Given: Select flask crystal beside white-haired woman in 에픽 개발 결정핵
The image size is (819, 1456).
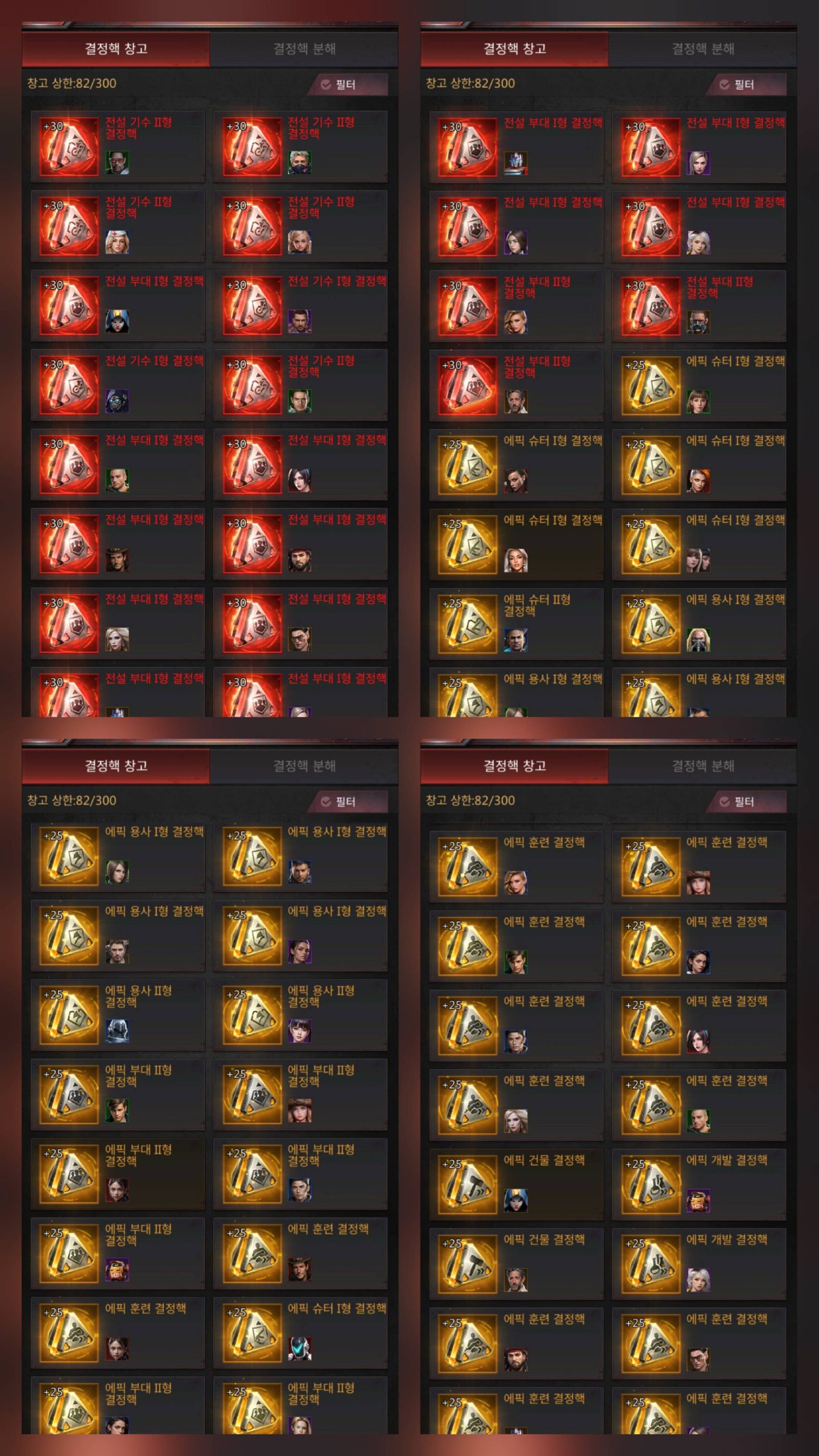Looking at the screenshot, I should (x=650, y=1264).
